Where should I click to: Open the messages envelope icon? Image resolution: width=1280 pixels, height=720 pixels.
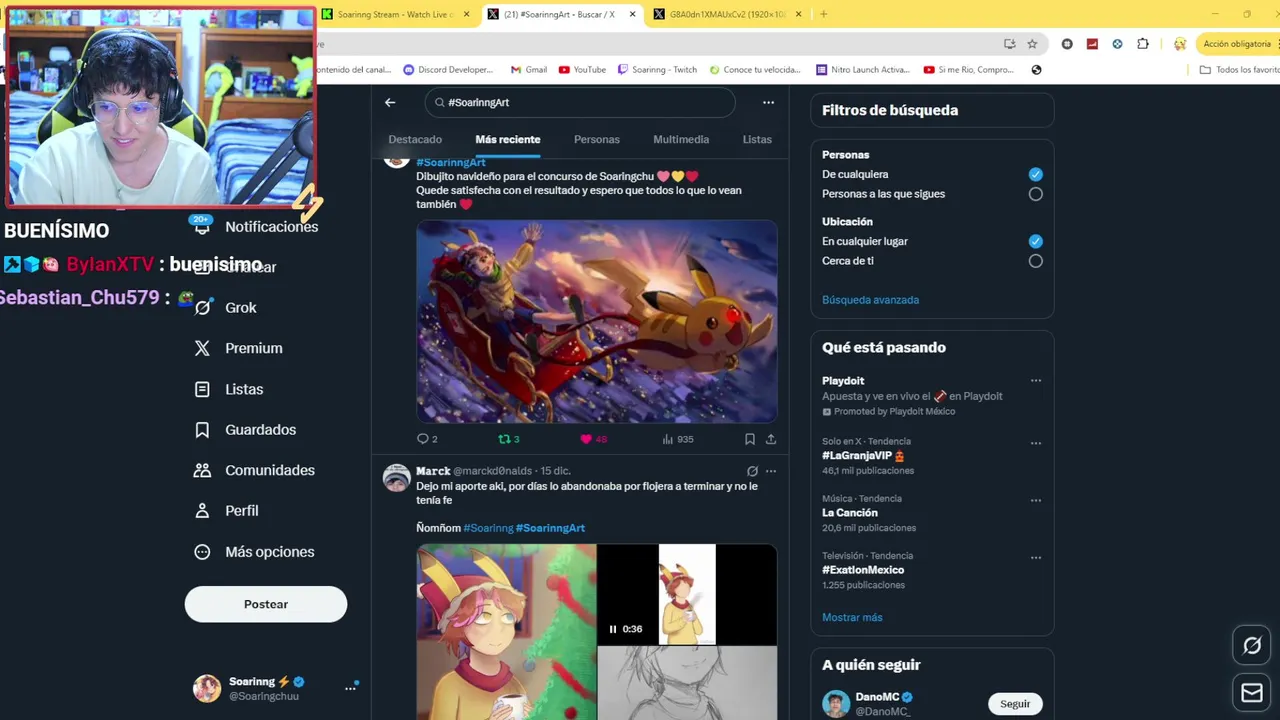pos(1252,692)
